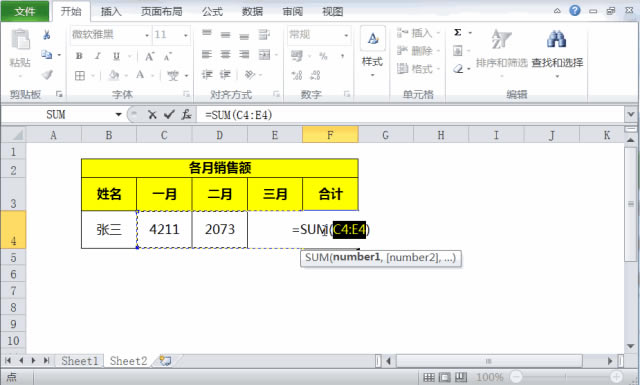Image resolution: width=640 pixels, height=385 pixels.
Task: Toggle Italic formatting button
Action: pos(98,56)
